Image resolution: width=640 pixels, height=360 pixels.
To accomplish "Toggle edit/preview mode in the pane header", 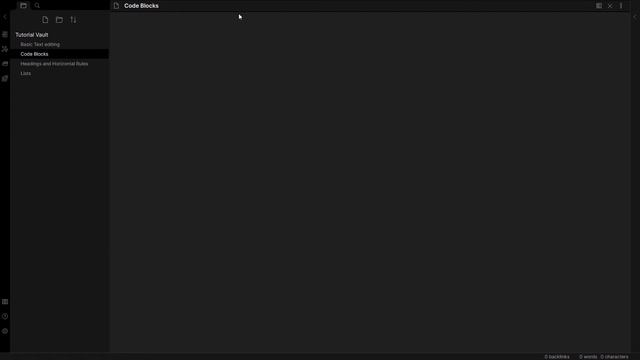I will (599, 6).
